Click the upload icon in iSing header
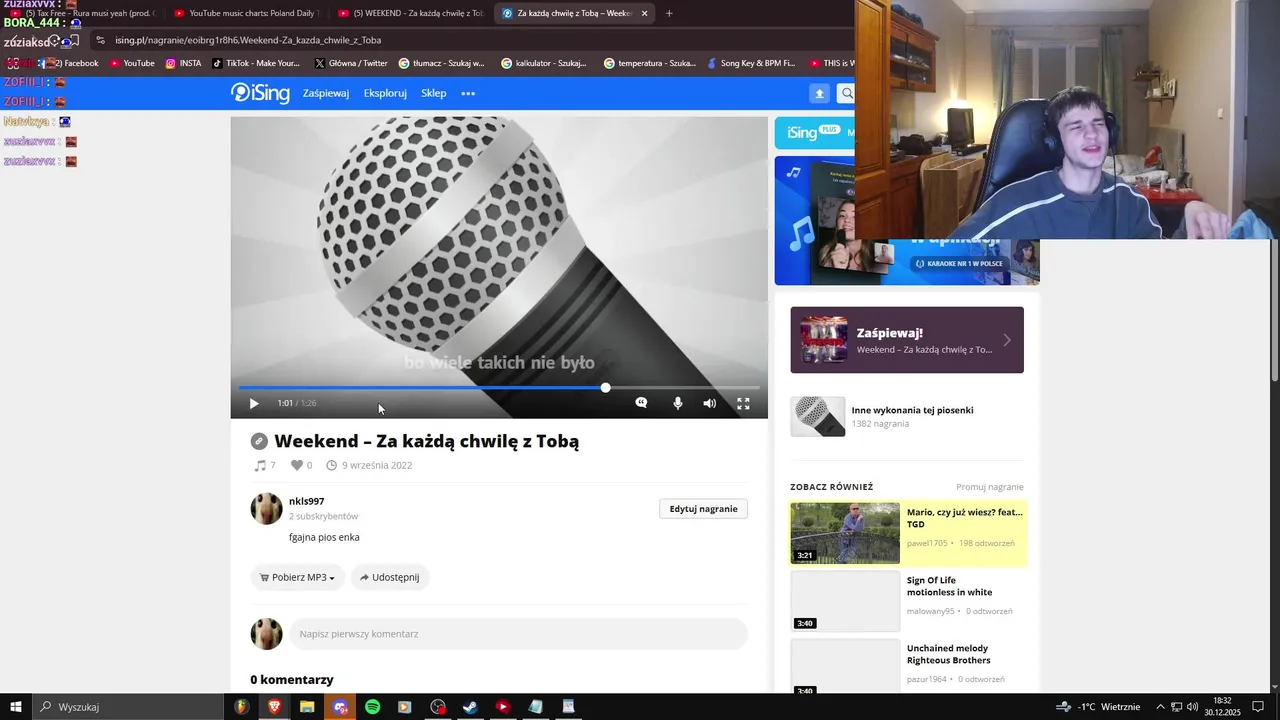 [x=819, y=93]
